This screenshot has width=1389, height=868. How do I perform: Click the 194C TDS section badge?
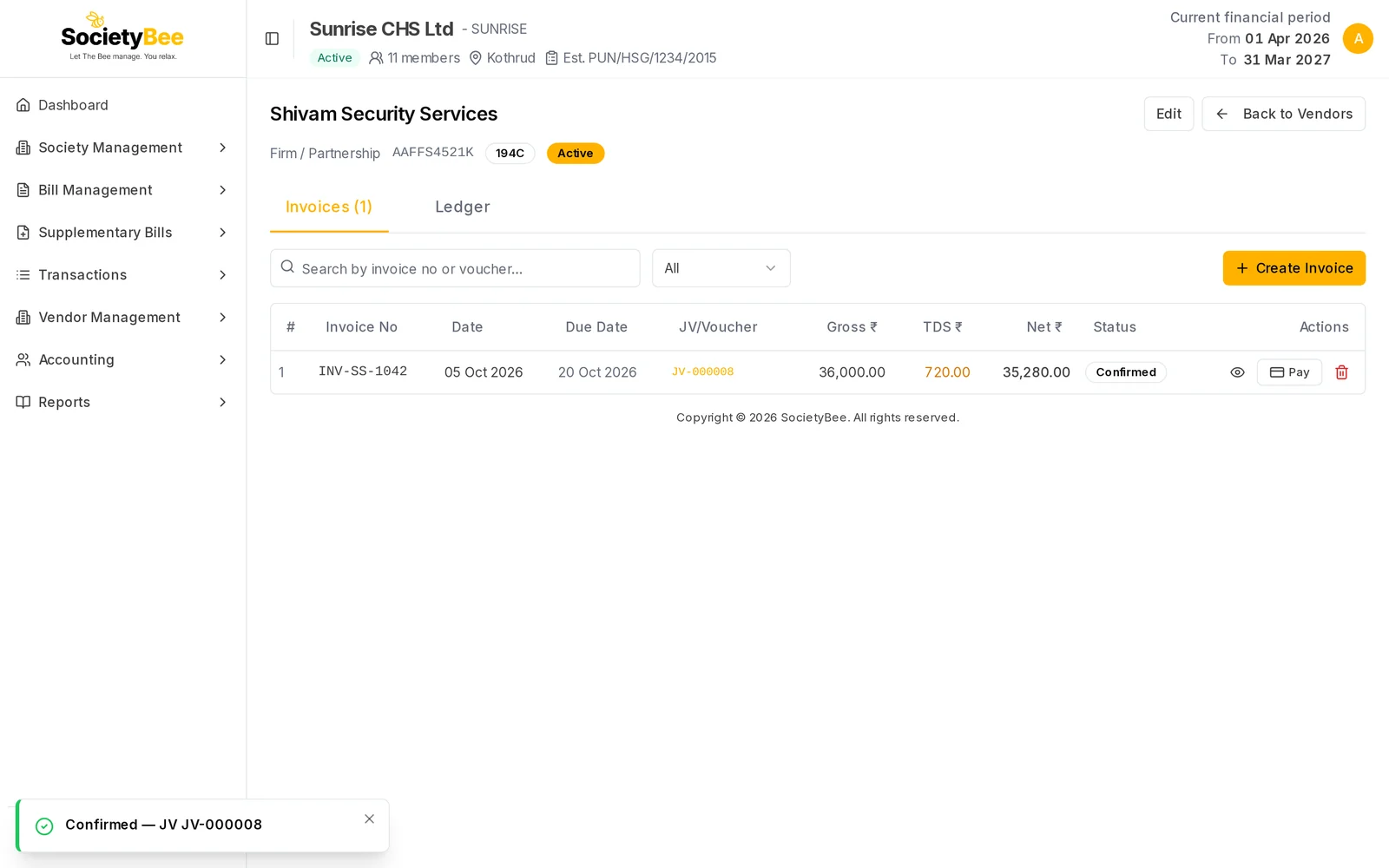(510, 154)
